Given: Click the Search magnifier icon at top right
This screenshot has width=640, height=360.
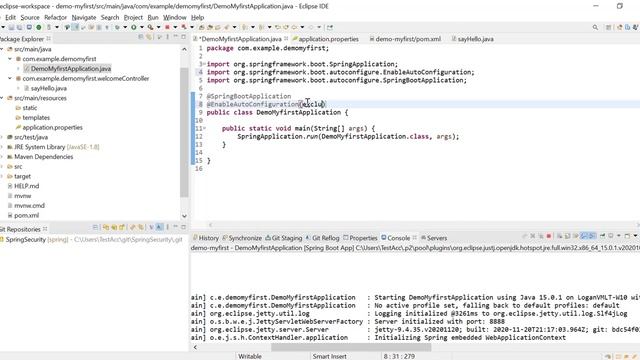Looking at the screenshot, I should point(595,27).
